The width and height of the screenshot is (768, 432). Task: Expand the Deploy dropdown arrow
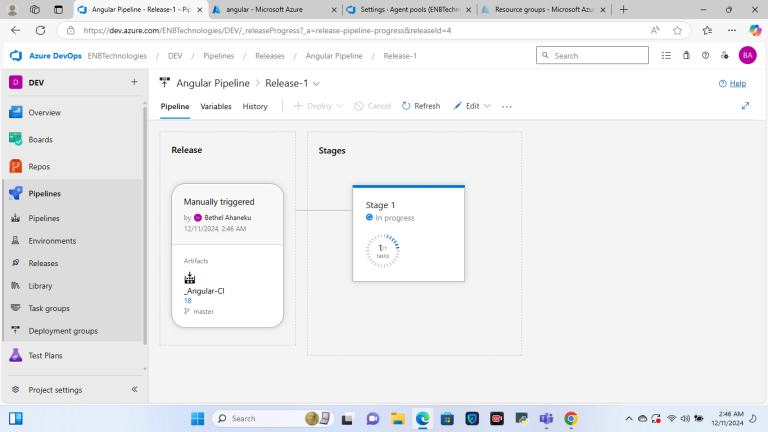[x=339, y=106]
